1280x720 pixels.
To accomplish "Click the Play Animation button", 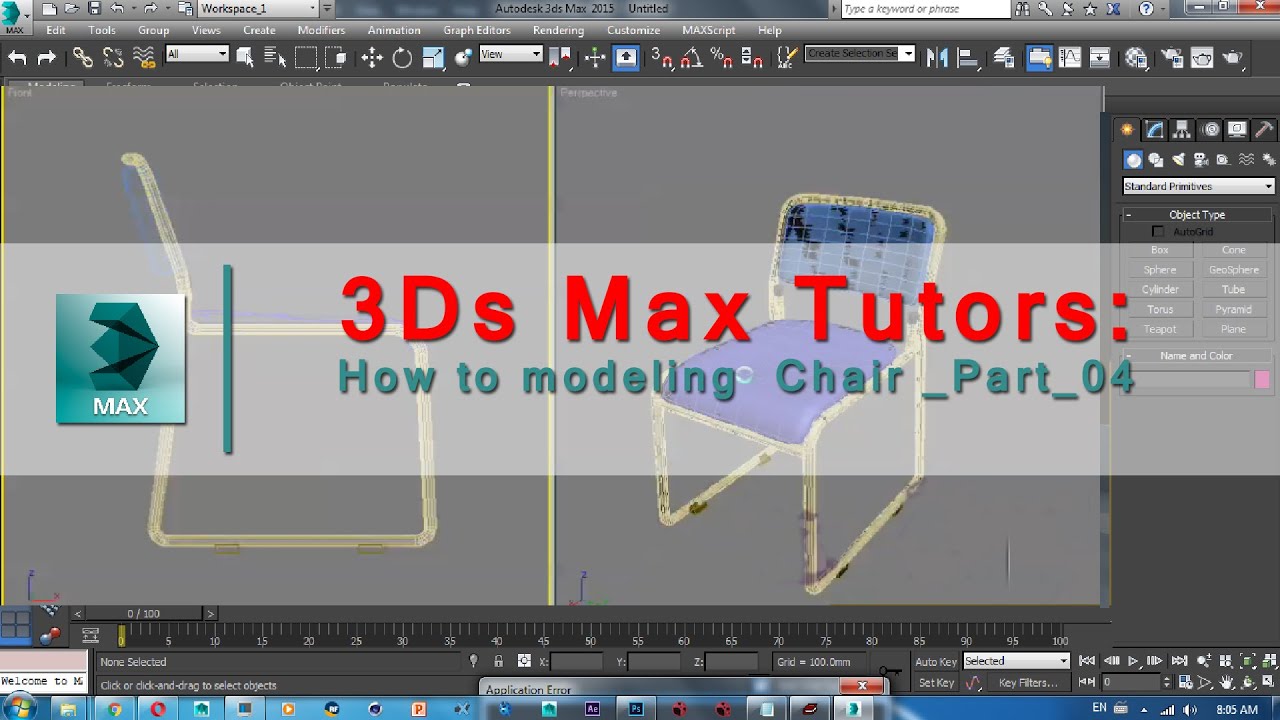I will (1133, 661).
